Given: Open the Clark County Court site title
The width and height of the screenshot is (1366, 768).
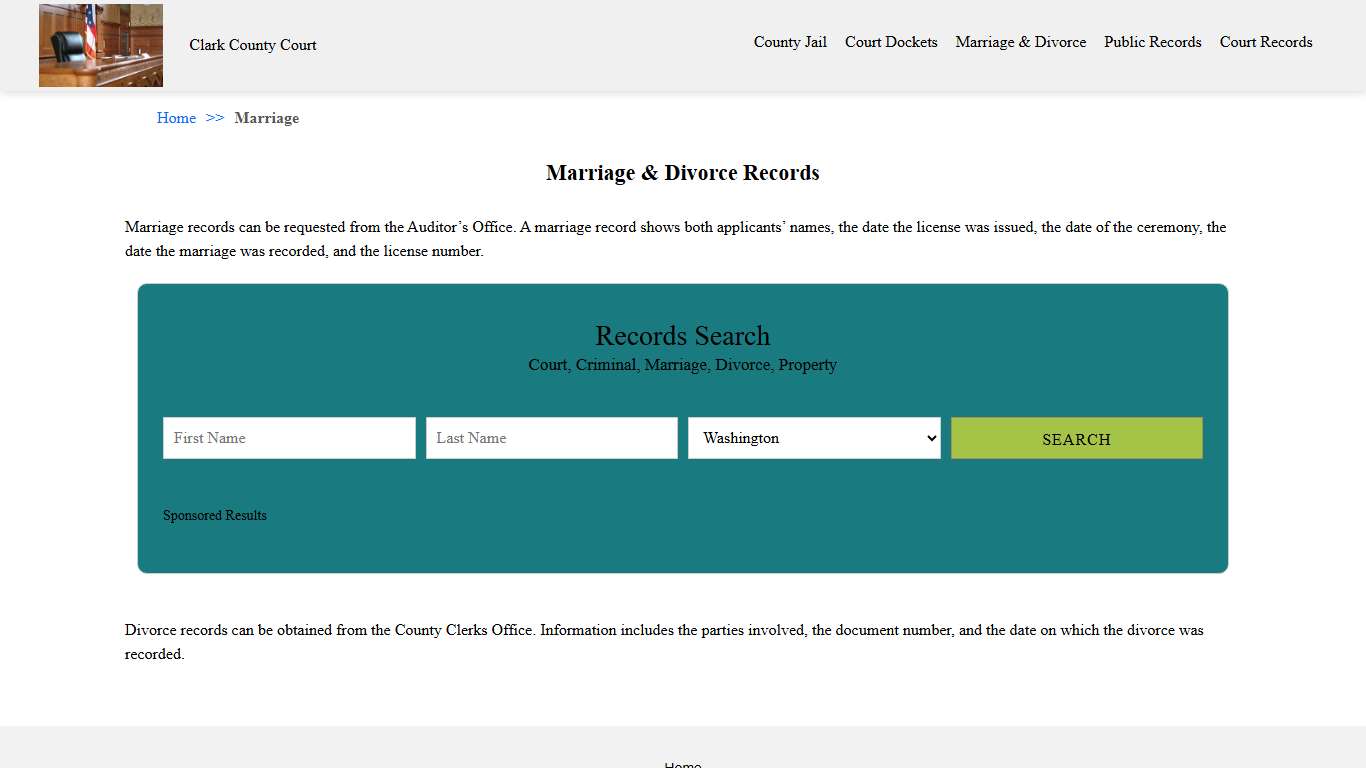Looking at the screenshot, I should pos(253,45).
